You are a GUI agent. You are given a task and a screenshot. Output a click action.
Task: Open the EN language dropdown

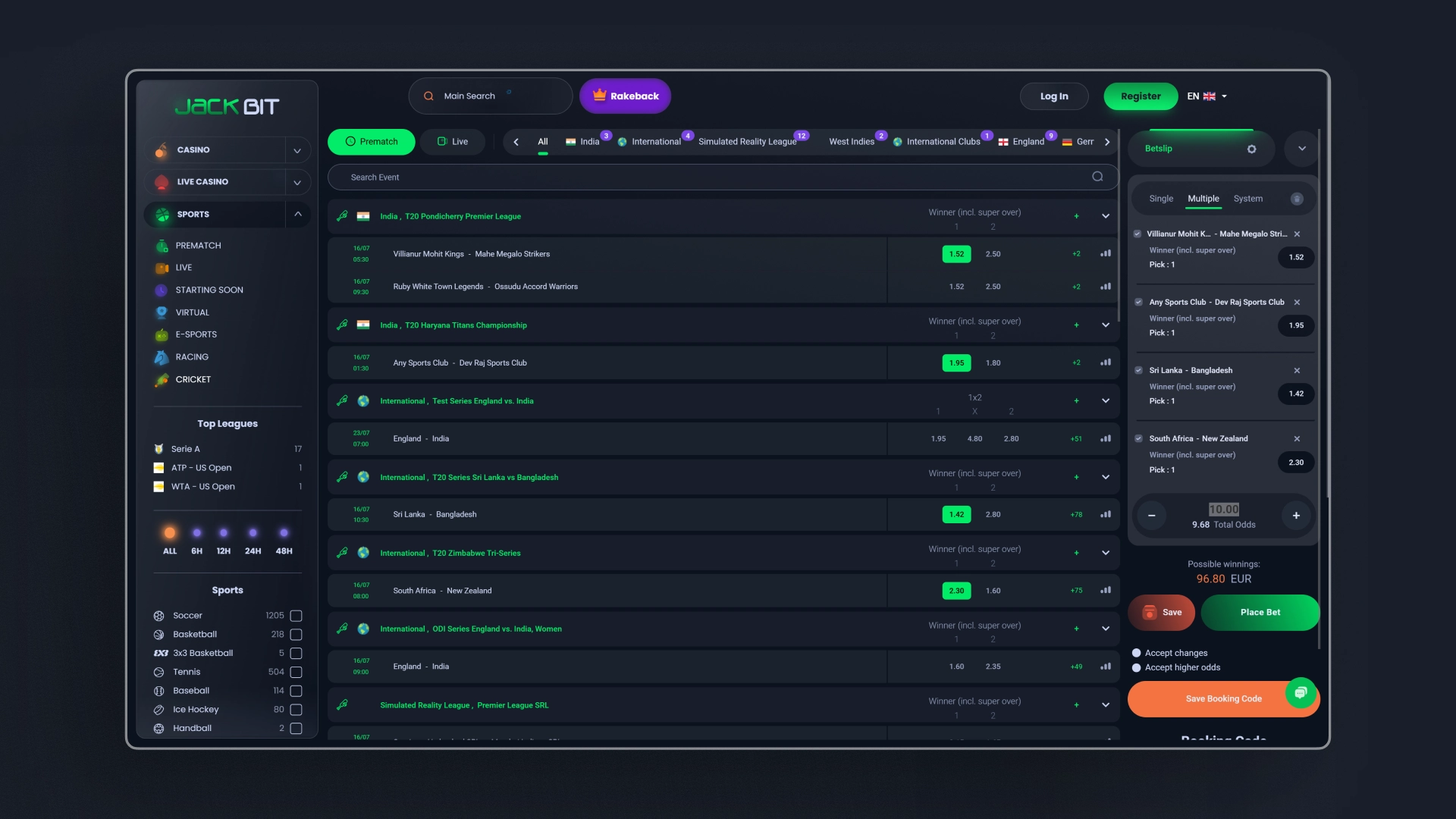click(1207, 96)
